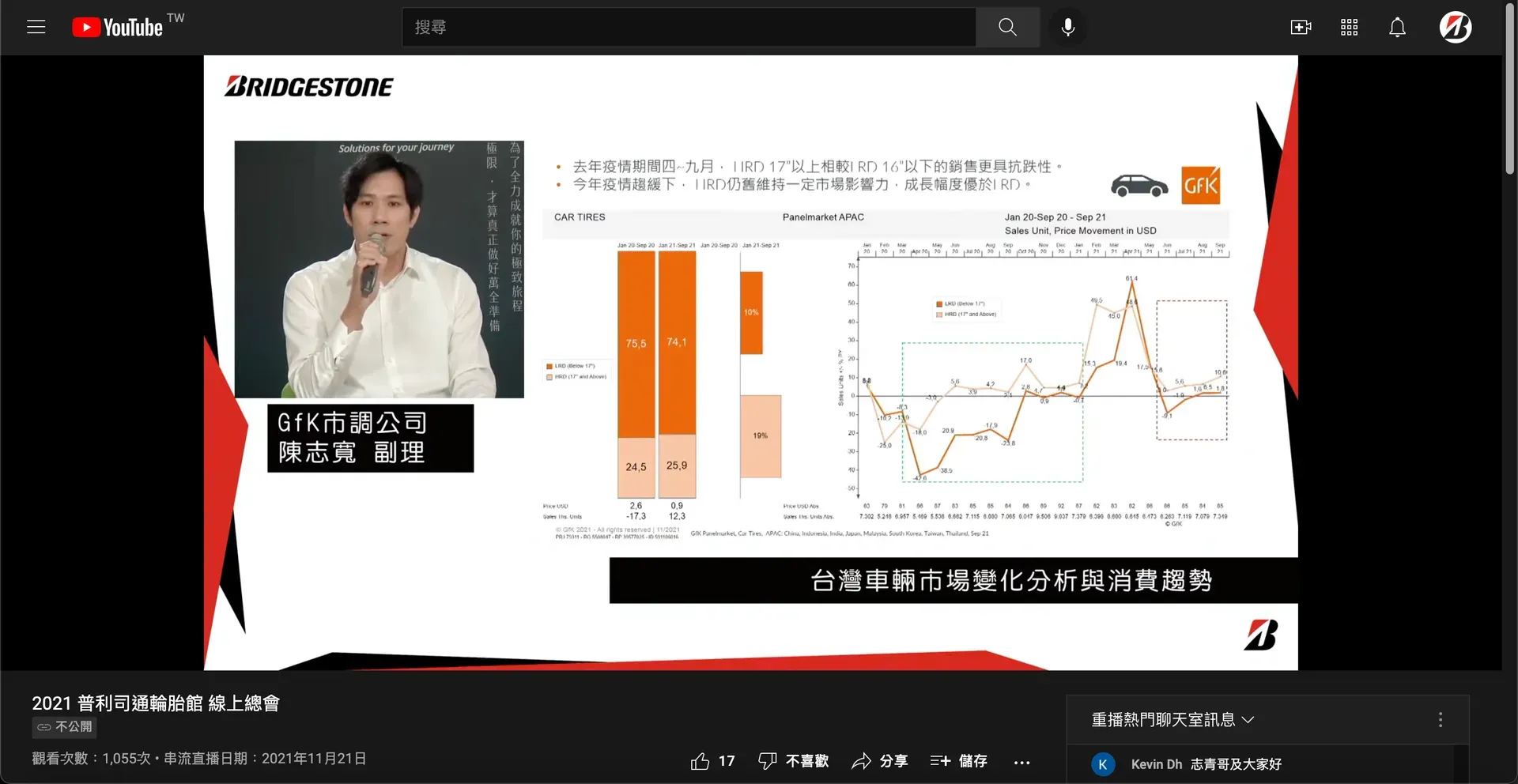Start voice search with microphone
The width and height of the screenshot is (1518, 784).
click(x=1068, y=28)
